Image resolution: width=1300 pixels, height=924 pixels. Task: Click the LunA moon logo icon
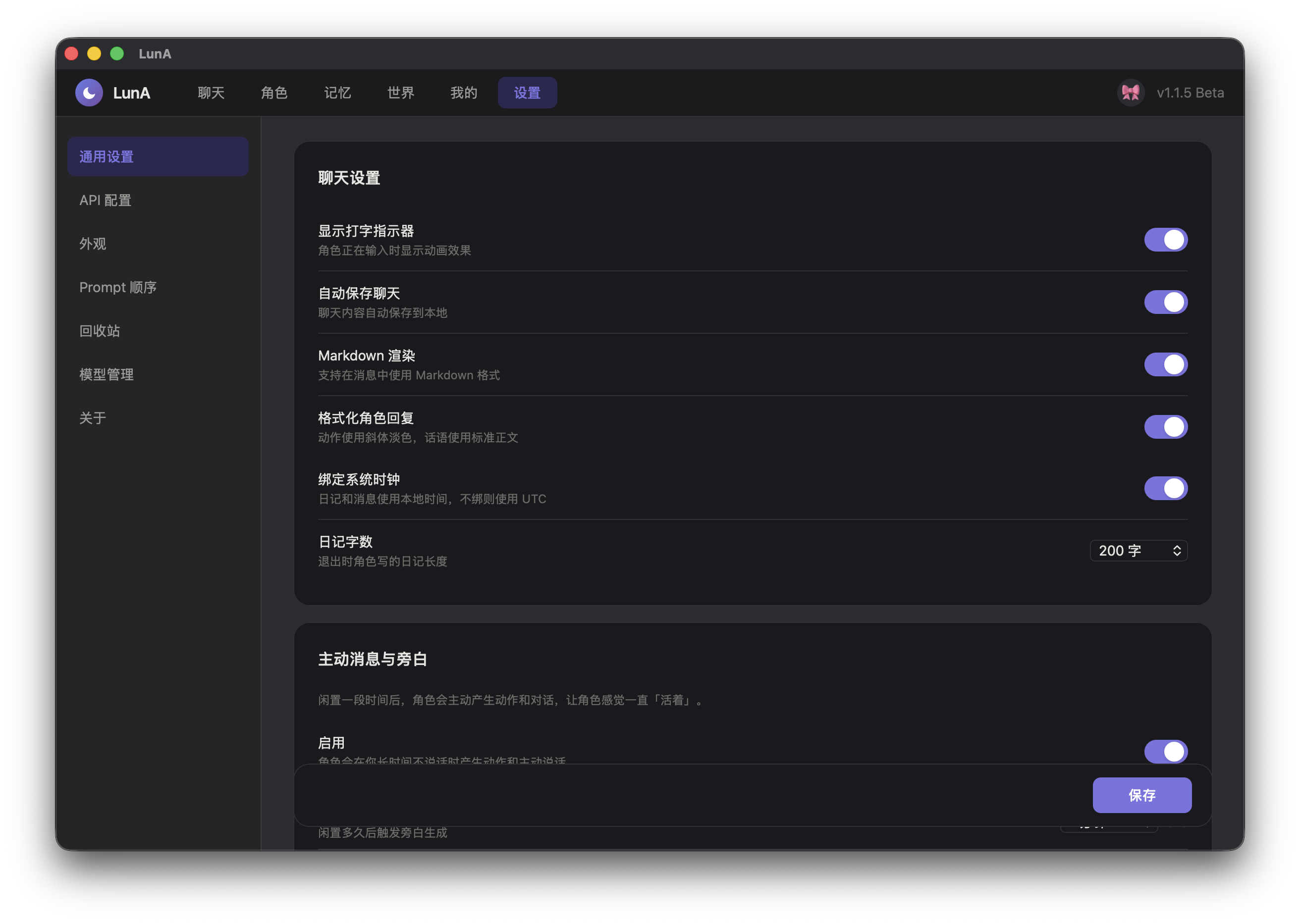pyautogui.click(x=89, y=93)
